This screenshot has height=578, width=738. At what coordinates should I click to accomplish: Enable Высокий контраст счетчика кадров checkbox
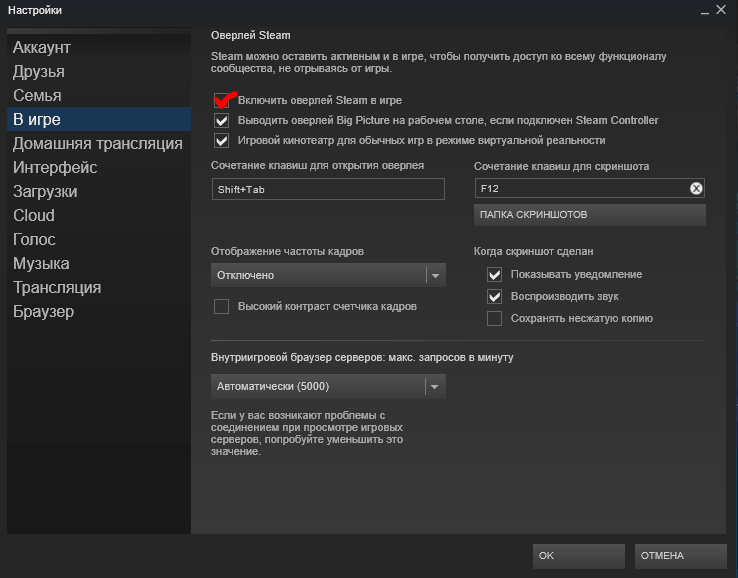222,306
